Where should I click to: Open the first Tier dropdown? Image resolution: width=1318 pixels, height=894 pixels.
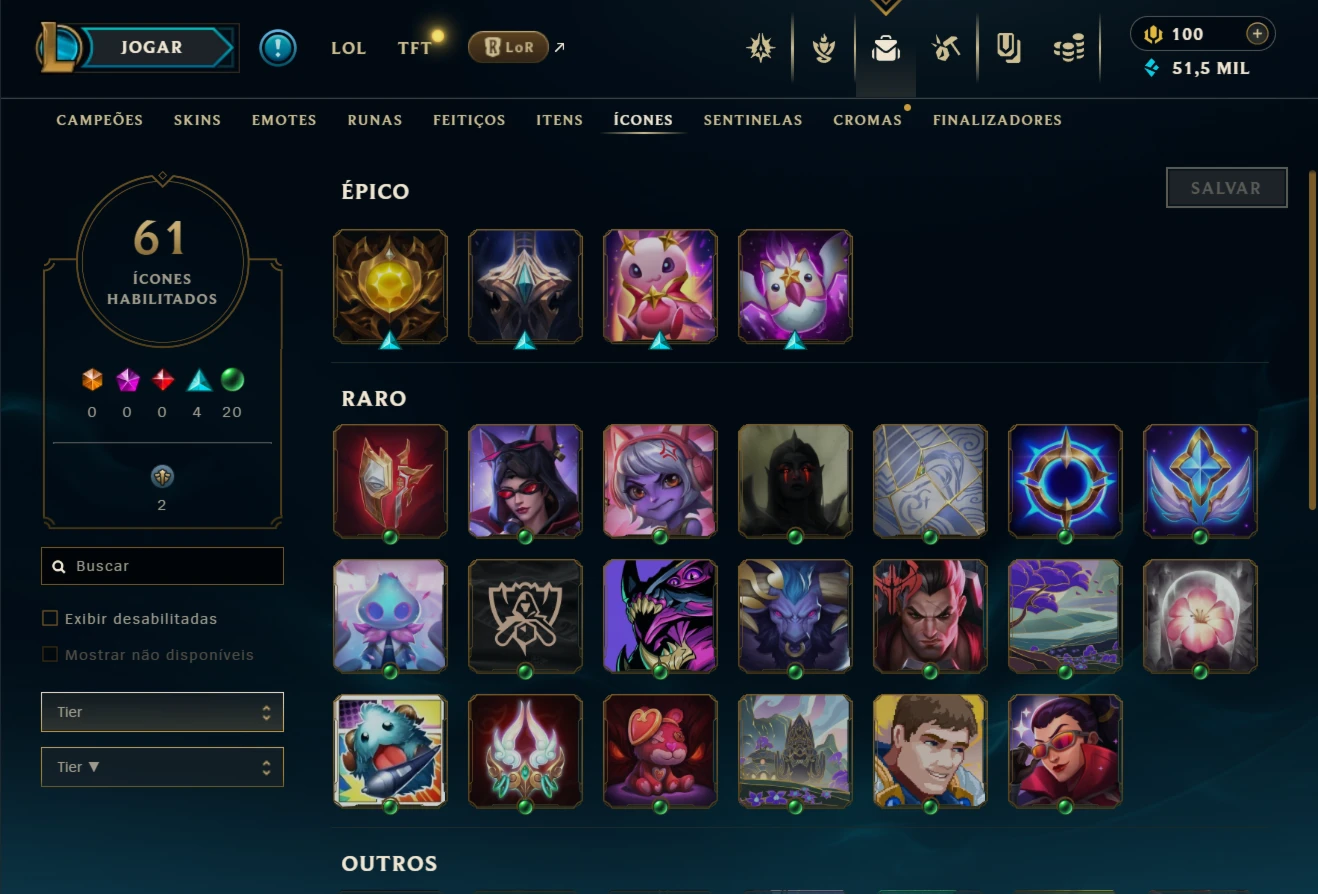pyautogui.click(x=162, y=712)
